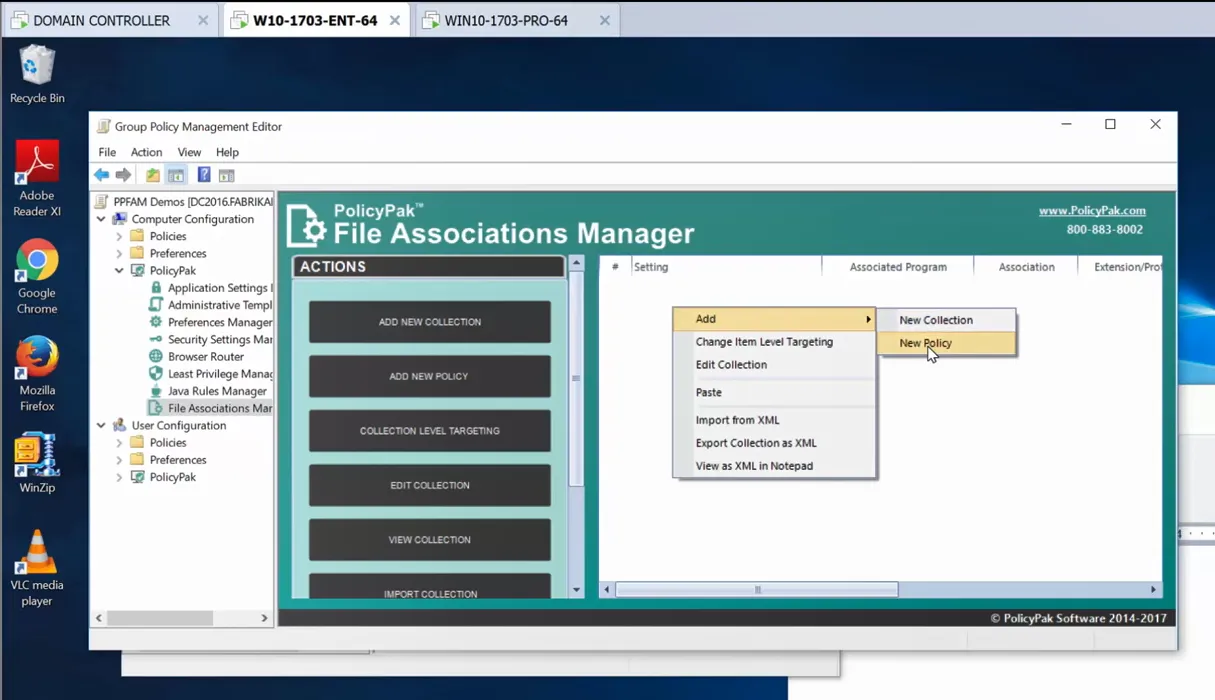Image resolution: width=1215 pixels, height=700 pixels.
Task: Select the Least Privilege Manager shield icon
Action: click(156, 373)
